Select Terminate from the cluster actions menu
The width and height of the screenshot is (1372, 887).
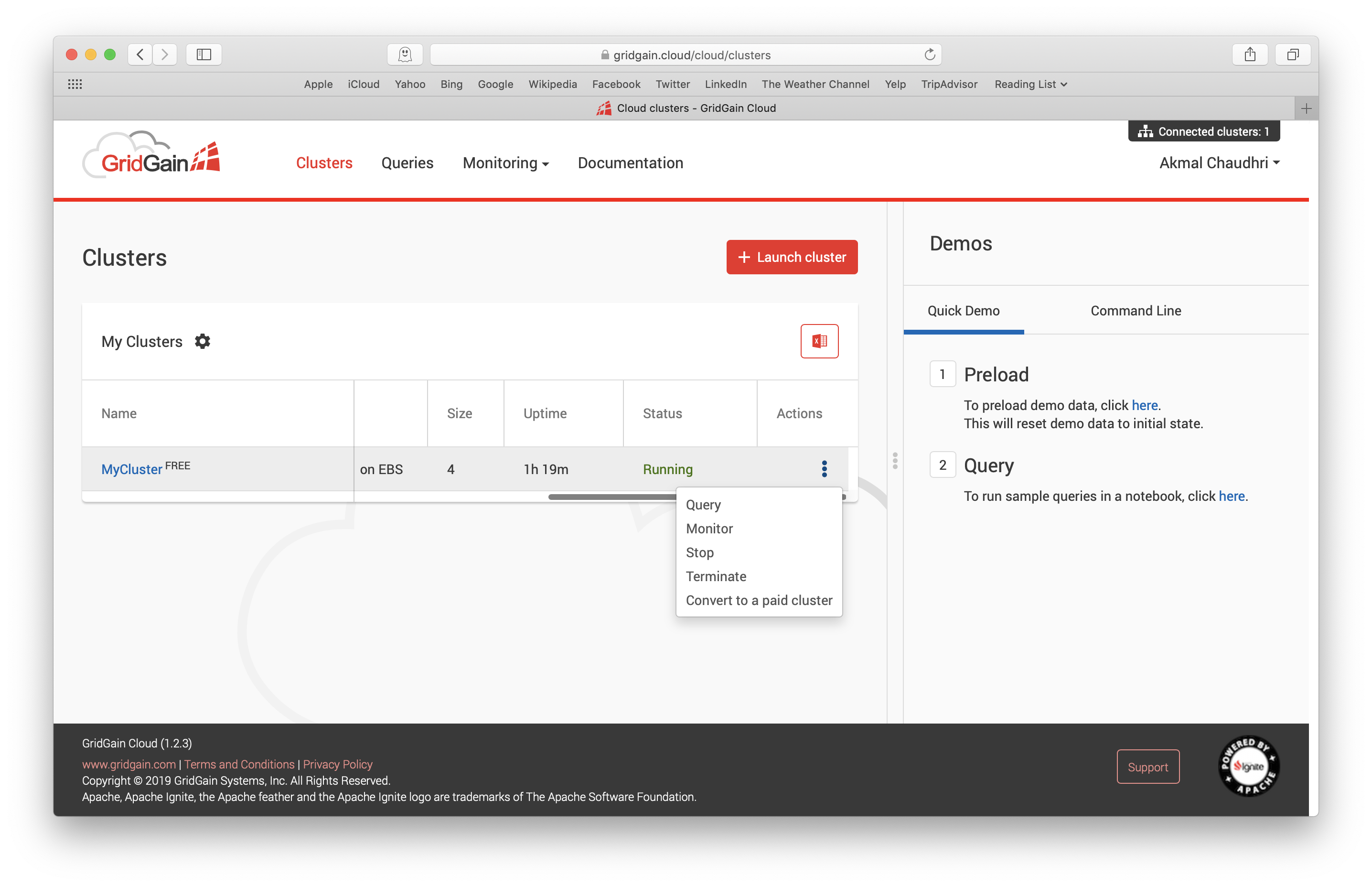coord(716,576)
